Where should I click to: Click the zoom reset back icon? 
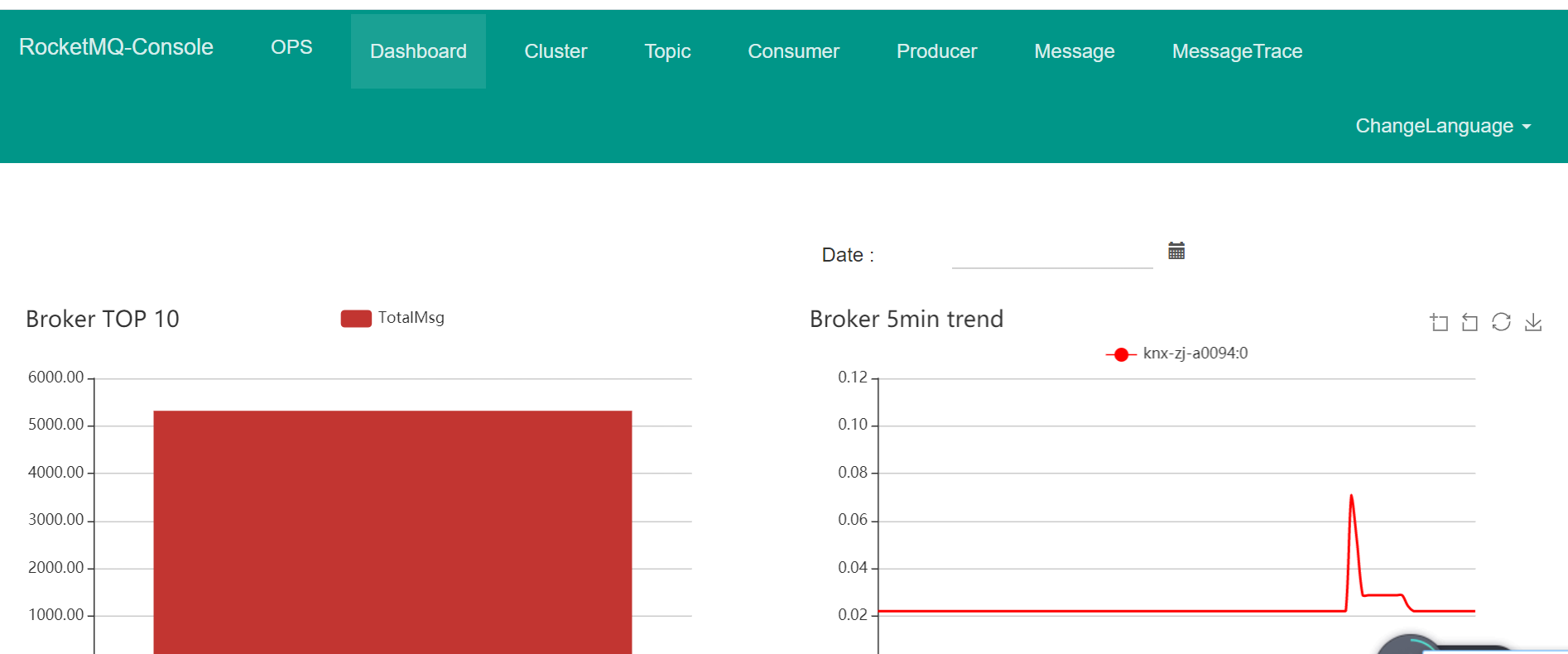click(1469, 322)
